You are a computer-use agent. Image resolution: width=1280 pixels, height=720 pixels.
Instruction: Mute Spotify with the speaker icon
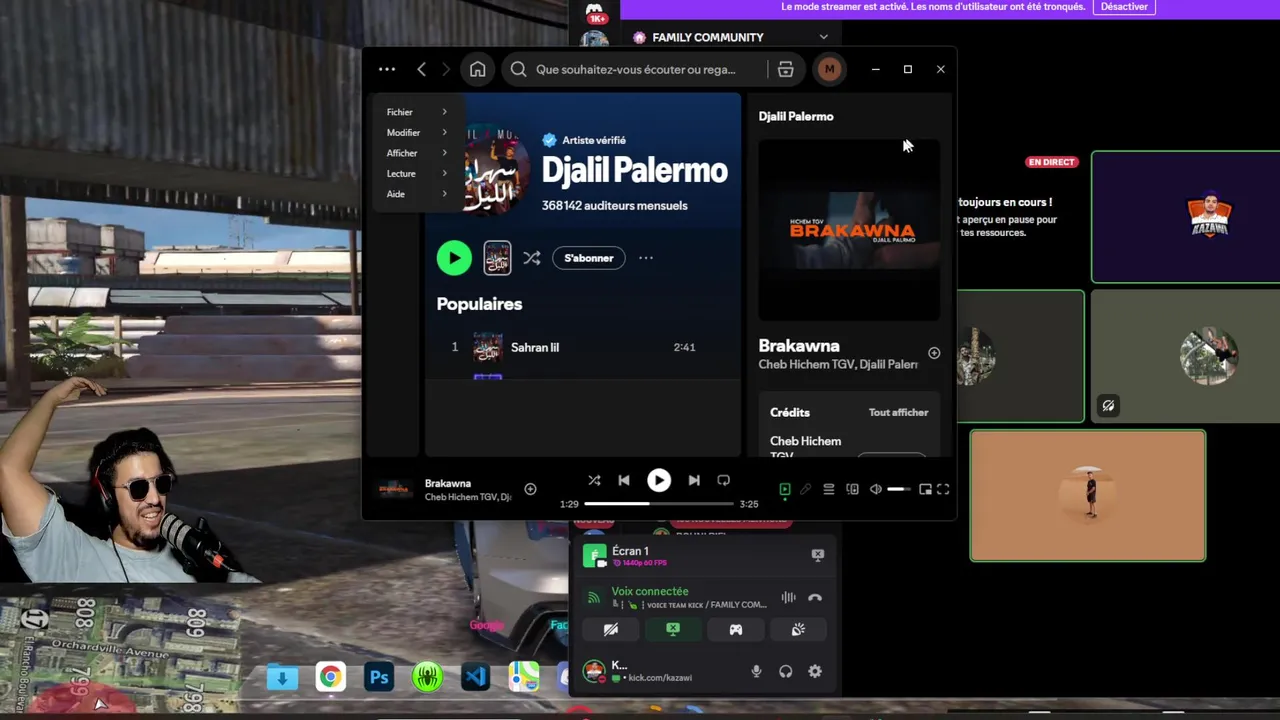click(x=876, y=489)
